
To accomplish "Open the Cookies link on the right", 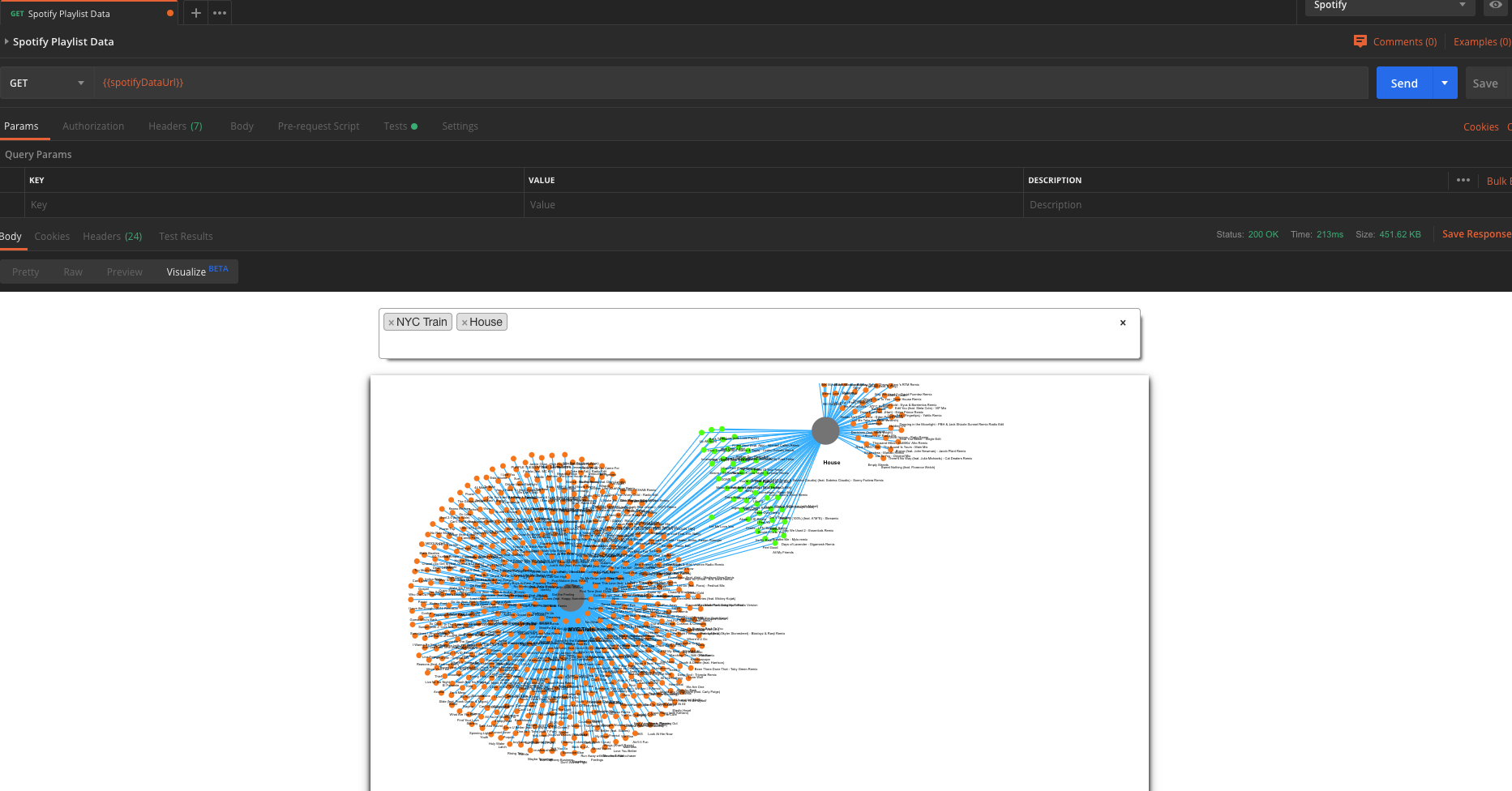I will [x=1480, y=126].
